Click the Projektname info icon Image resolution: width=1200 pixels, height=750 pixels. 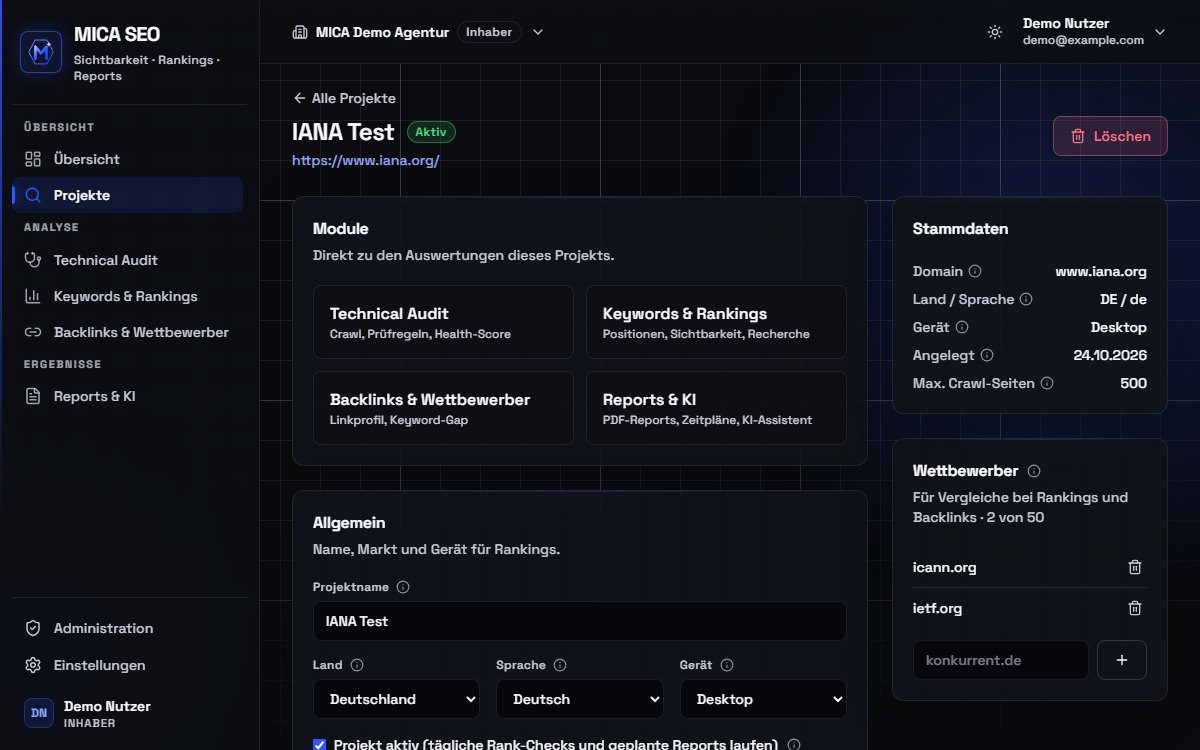coord(403,587)
